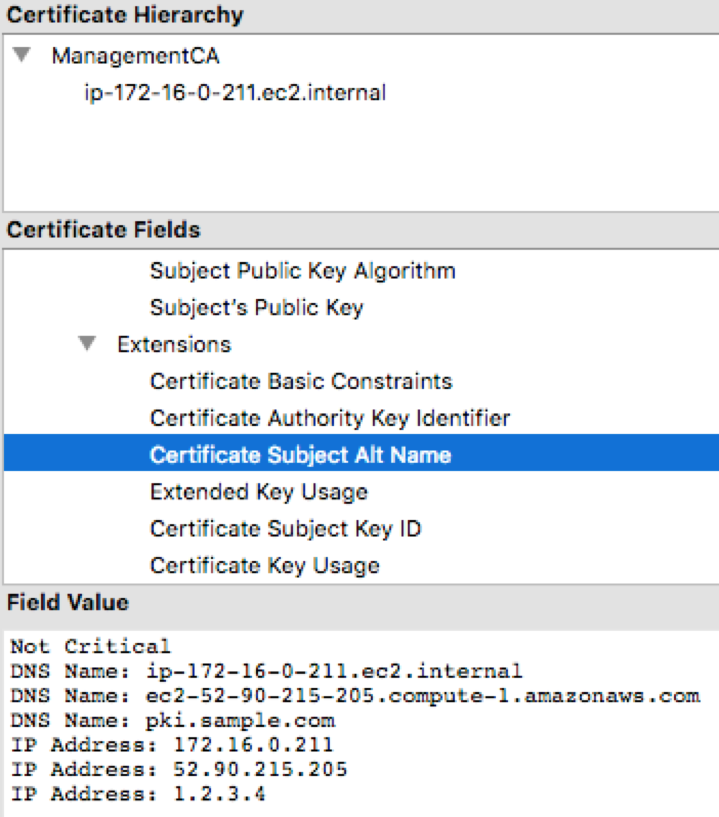The image size is (719, 817).
Task: Select the Extensions field row
Action: [x=174, y=344]
